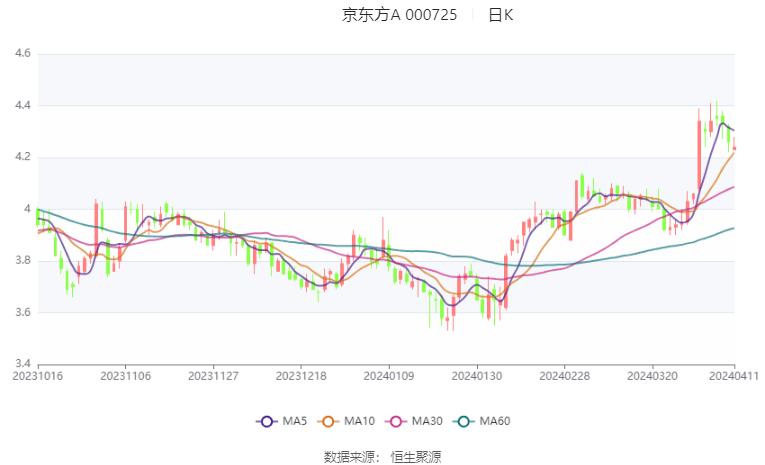This screenshot has width=765, height=465.
Task: Click x-axis date label 20240228
Action: (x=564, y=376)
